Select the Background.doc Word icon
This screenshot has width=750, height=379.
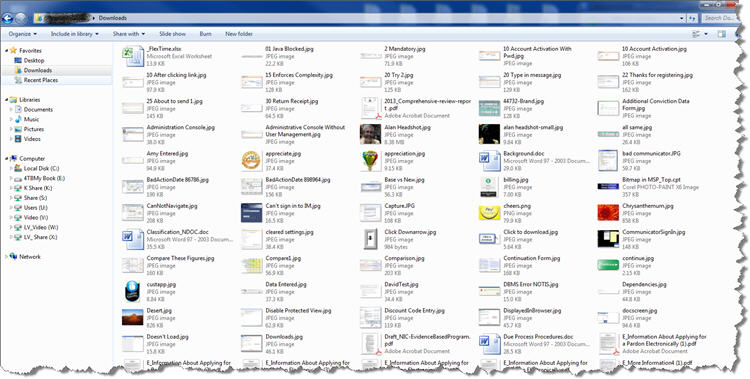tap(489, 161)
